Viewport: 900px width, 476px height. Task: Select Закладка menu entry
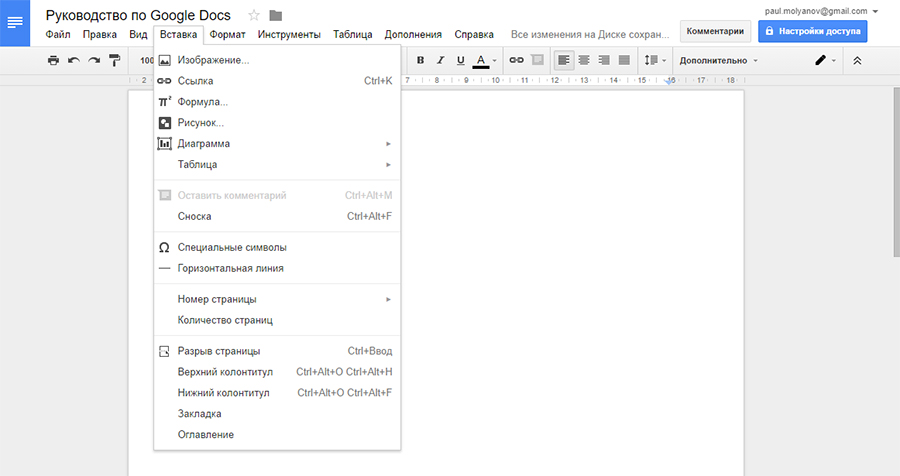click(277, 413)
